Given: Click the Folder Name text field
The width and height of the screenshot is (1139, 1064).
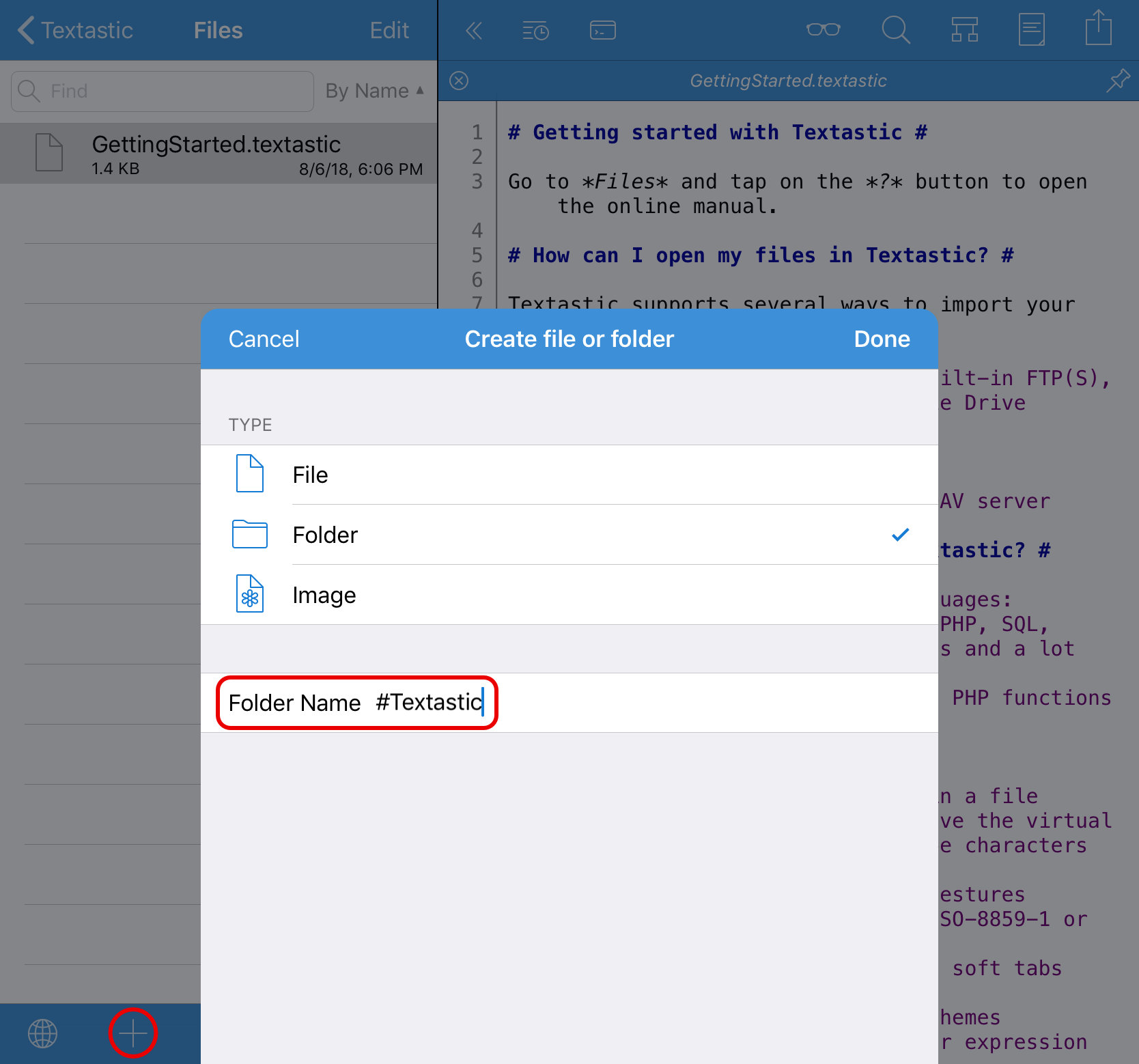Looking at the screenshot, I should [x=569, y=703].
